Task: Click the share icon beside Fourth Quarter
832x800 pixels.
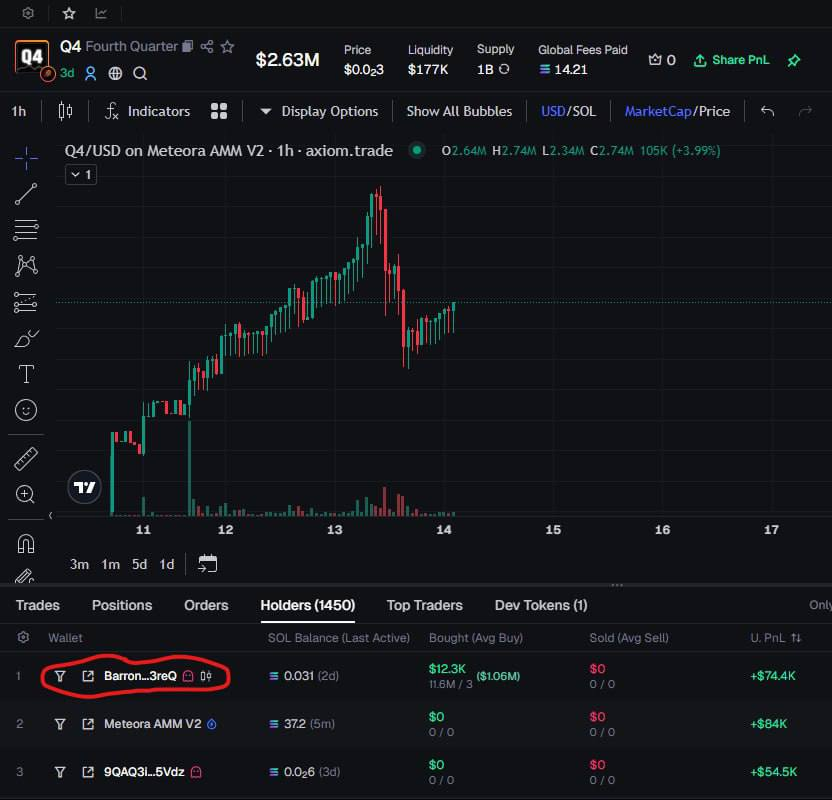Action: pyautogui.click(x=207, y=47)
